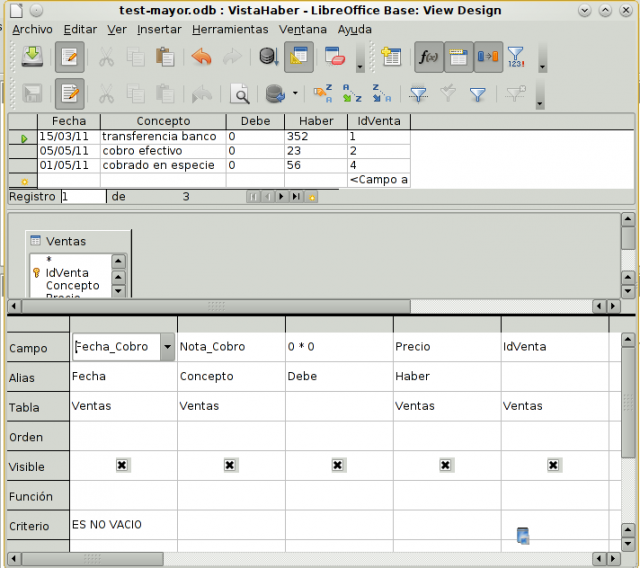This screenshot has height=568, width=640.
Task: Click the Registro number input field
Action: tap(84, 197)
